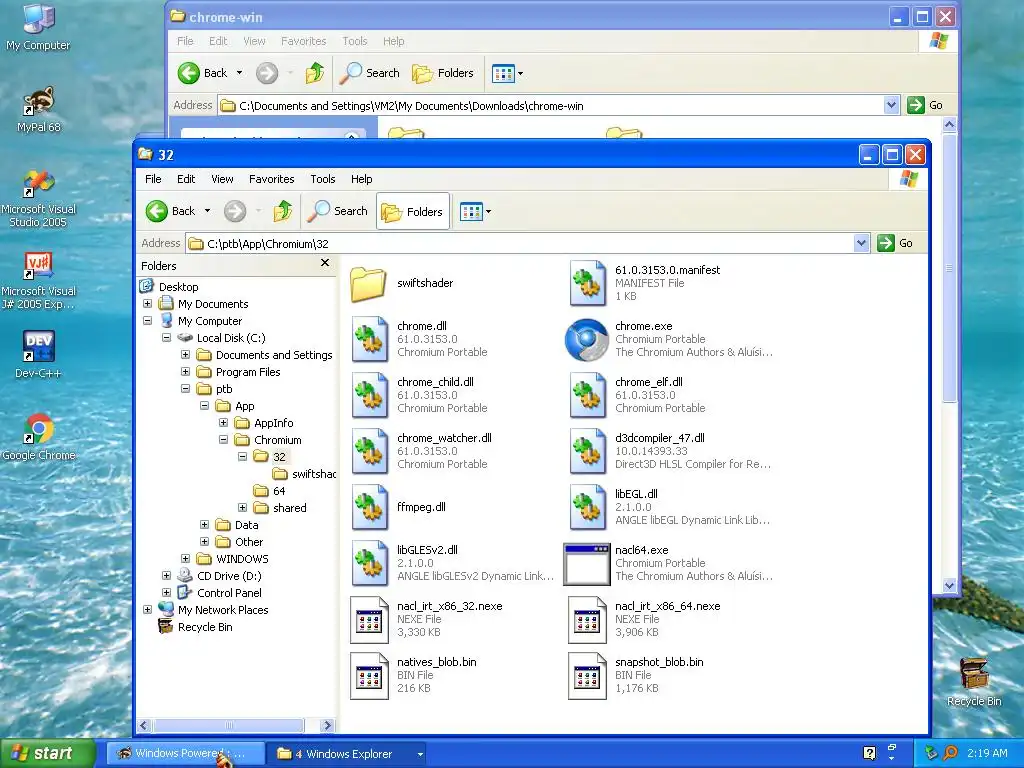Click the folder tree scroll right arrow
1024x768 pixels.
(327, 725)
